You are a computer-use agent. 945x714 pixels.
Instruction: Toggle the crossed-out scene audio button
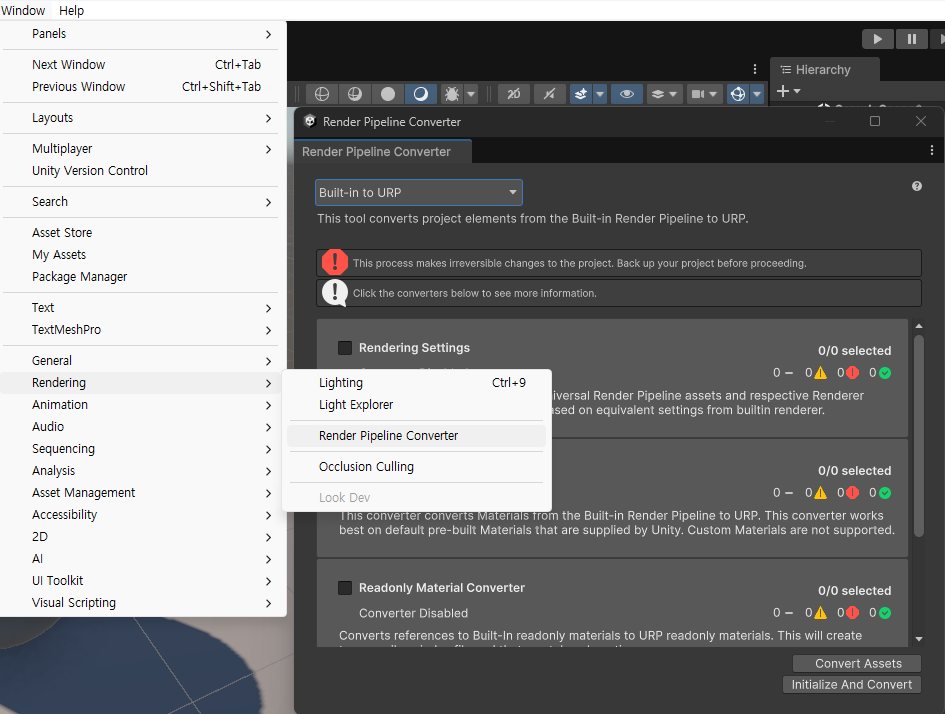click(549, 94)
